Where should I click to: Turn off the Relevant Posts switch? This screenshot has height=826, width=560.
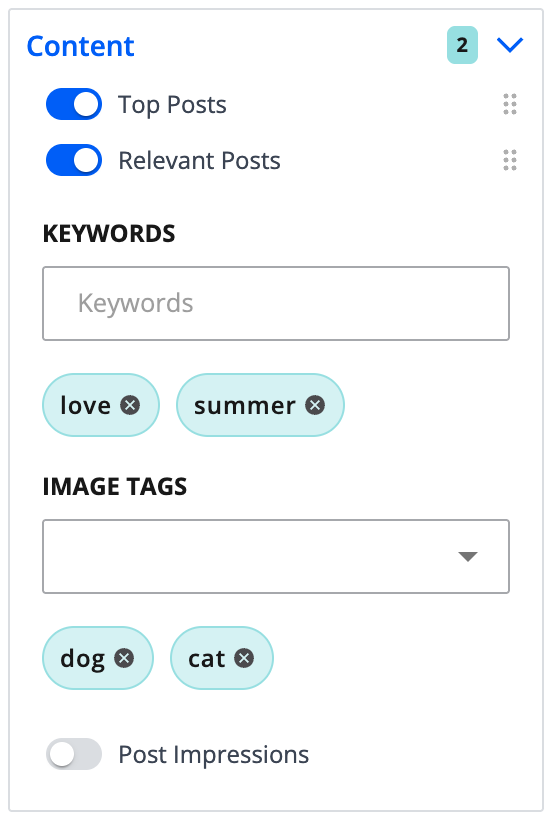(x=74, y=160)
